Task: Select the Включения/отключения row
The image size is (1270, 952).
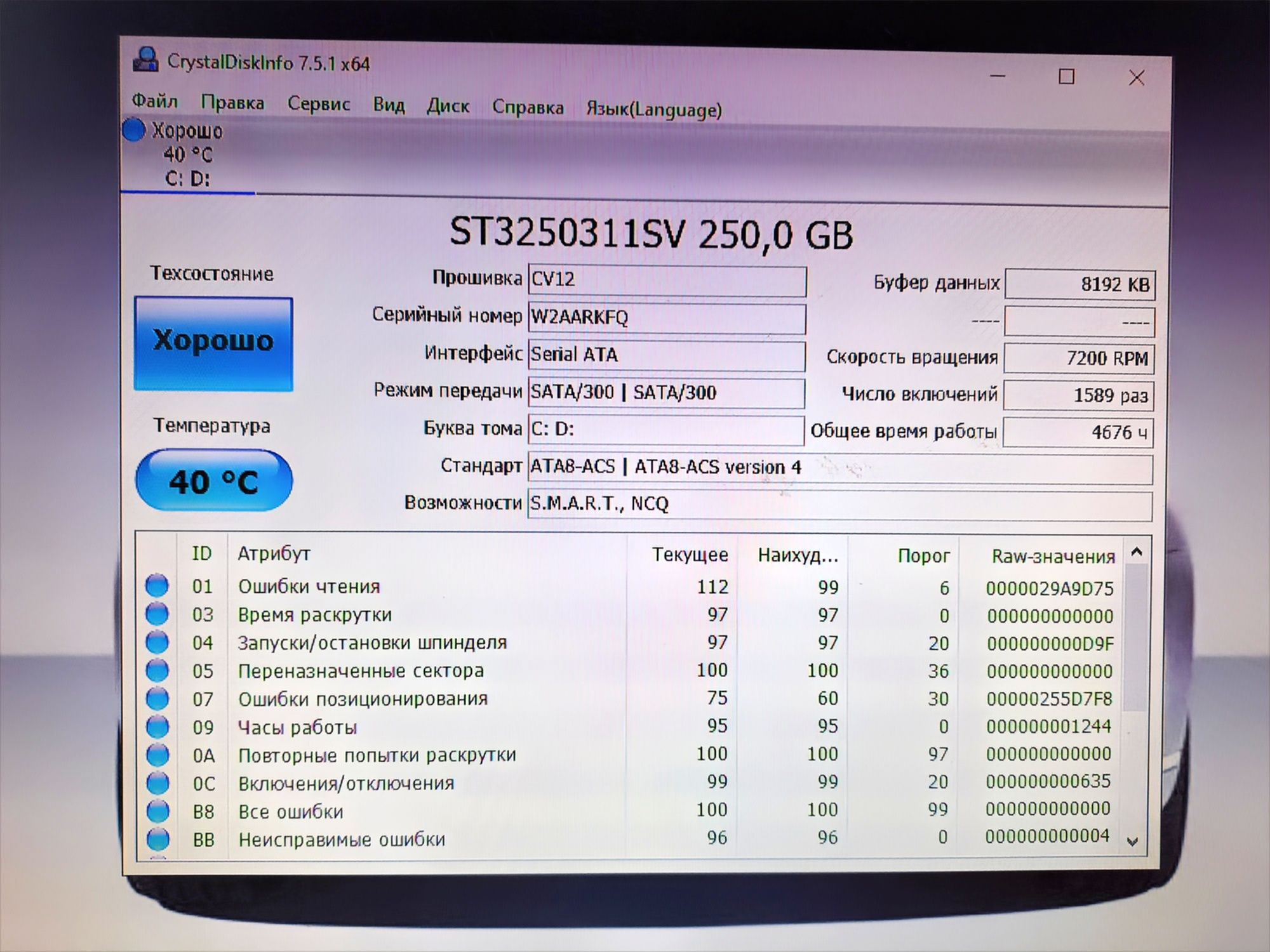Action: [x=631, y=783]
